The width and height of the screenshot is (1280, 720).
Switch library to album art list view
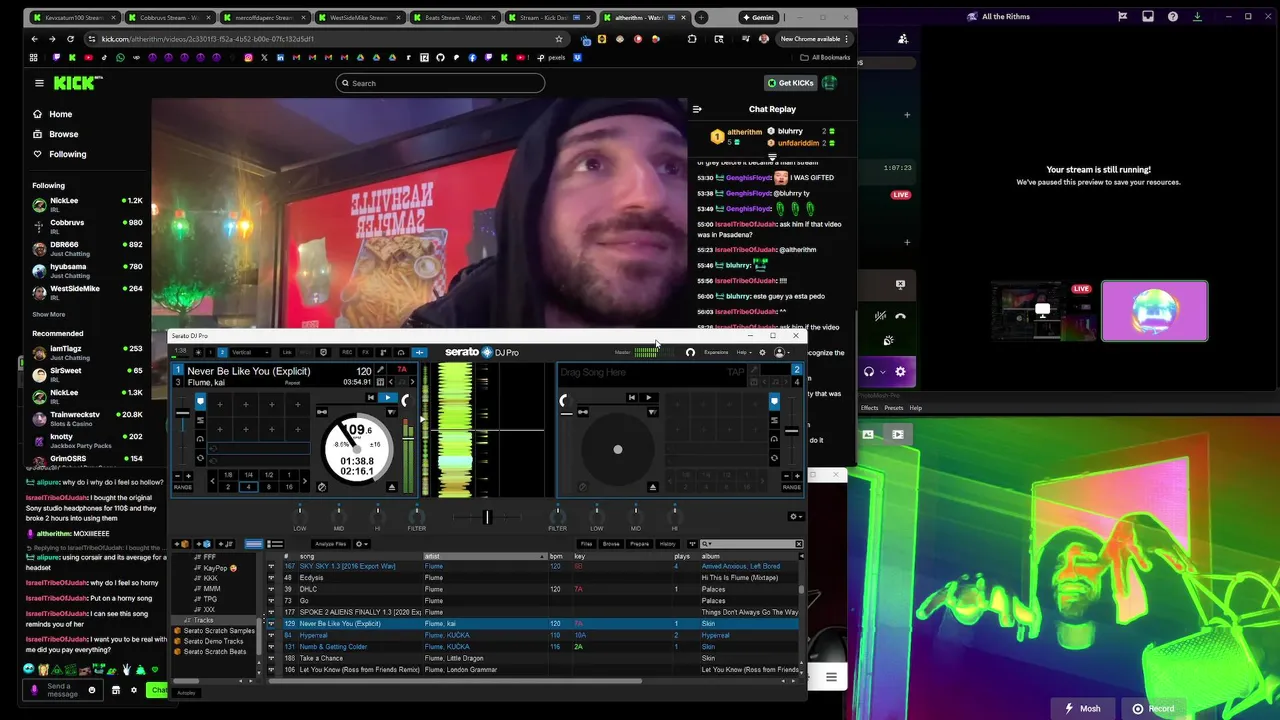pos(275,544)
